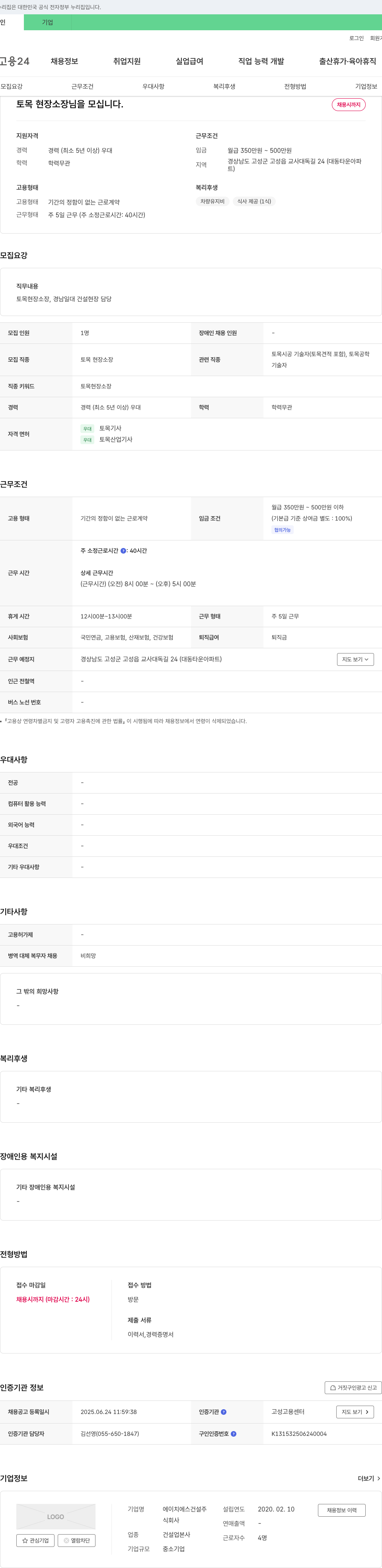Click the 로그인 link
The height and width of the screenshot is (1568, 382).
pyautogui.click(x=357, y=38)
